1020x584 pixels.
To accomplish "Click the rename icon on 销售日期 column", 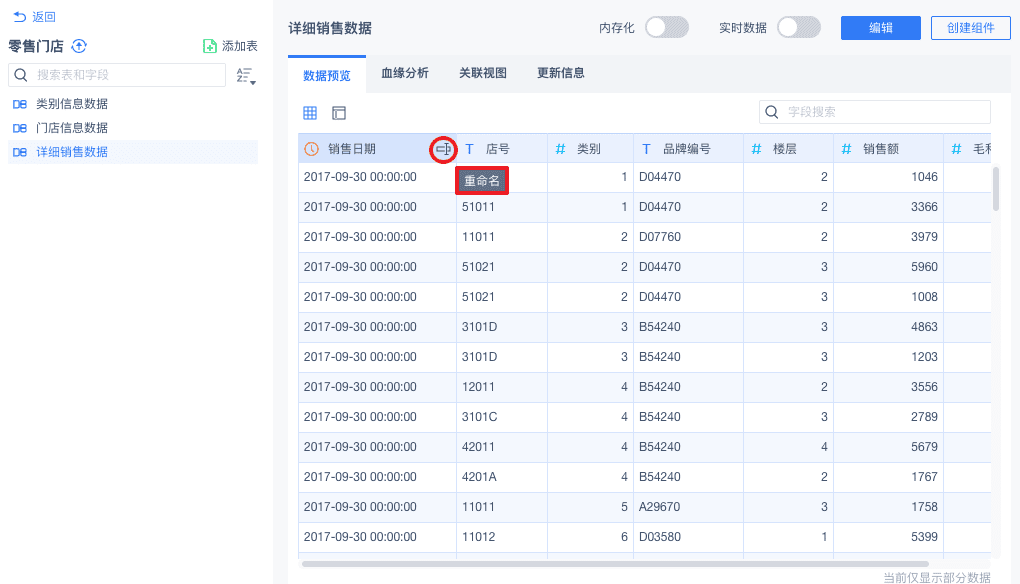I will click(x=443, y=149).
